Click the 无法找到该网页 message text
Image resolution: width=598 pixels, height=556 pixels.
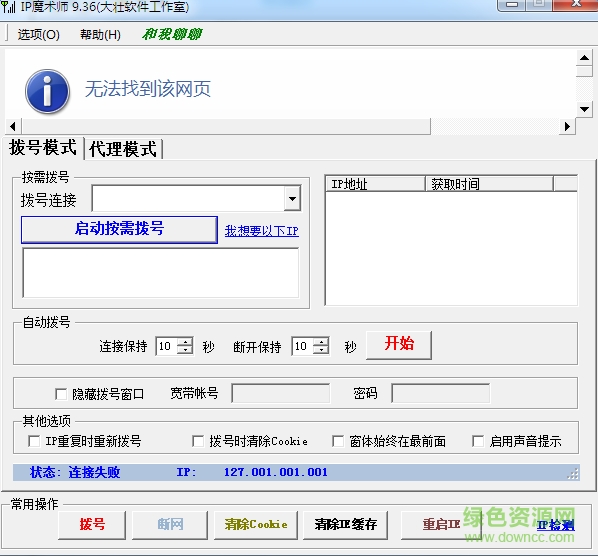(x=148, y=89)
